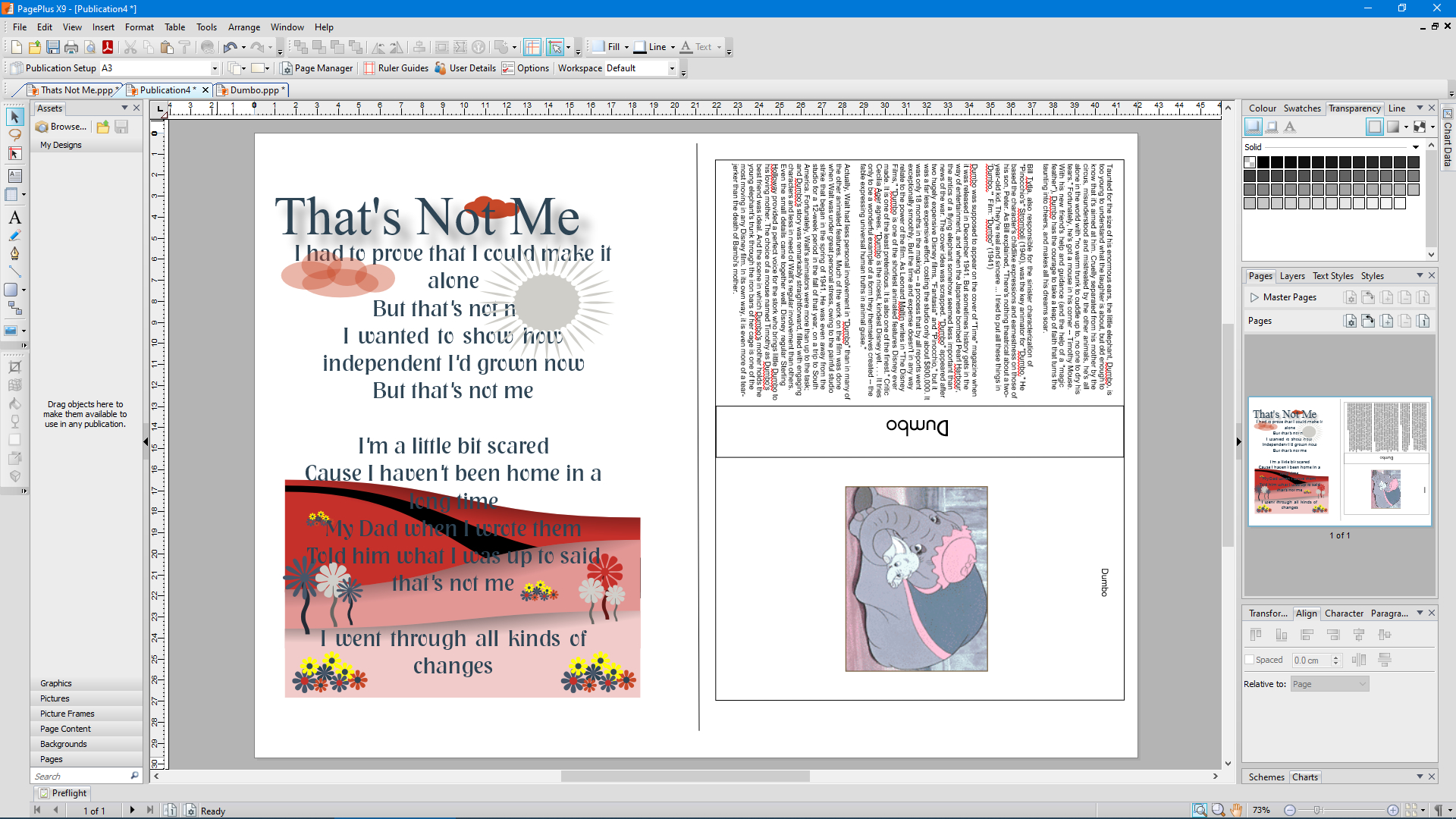Select the Pan hand tool in status bar
The image size is (1456, 819).
[x=1237, y=810]
